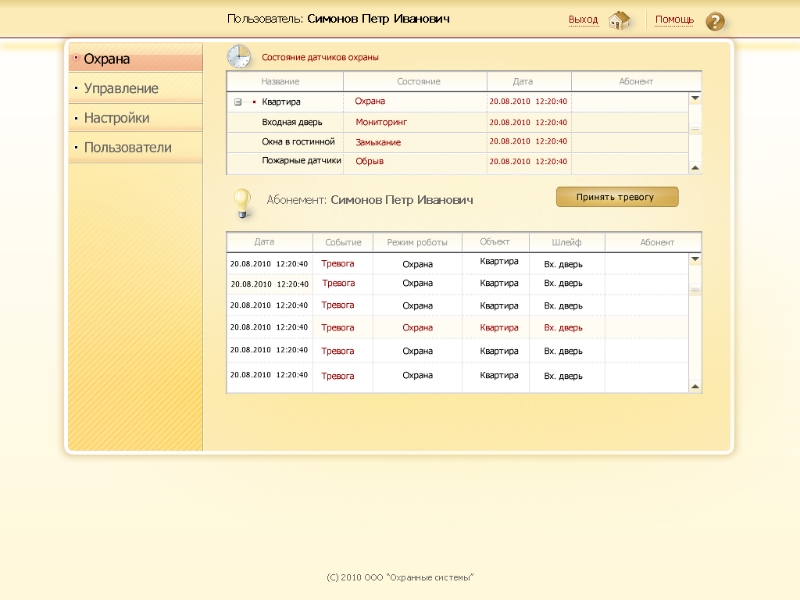800x600 pixels.
Task: Click the house icon next to Выход
Action: tap(619, 21)
